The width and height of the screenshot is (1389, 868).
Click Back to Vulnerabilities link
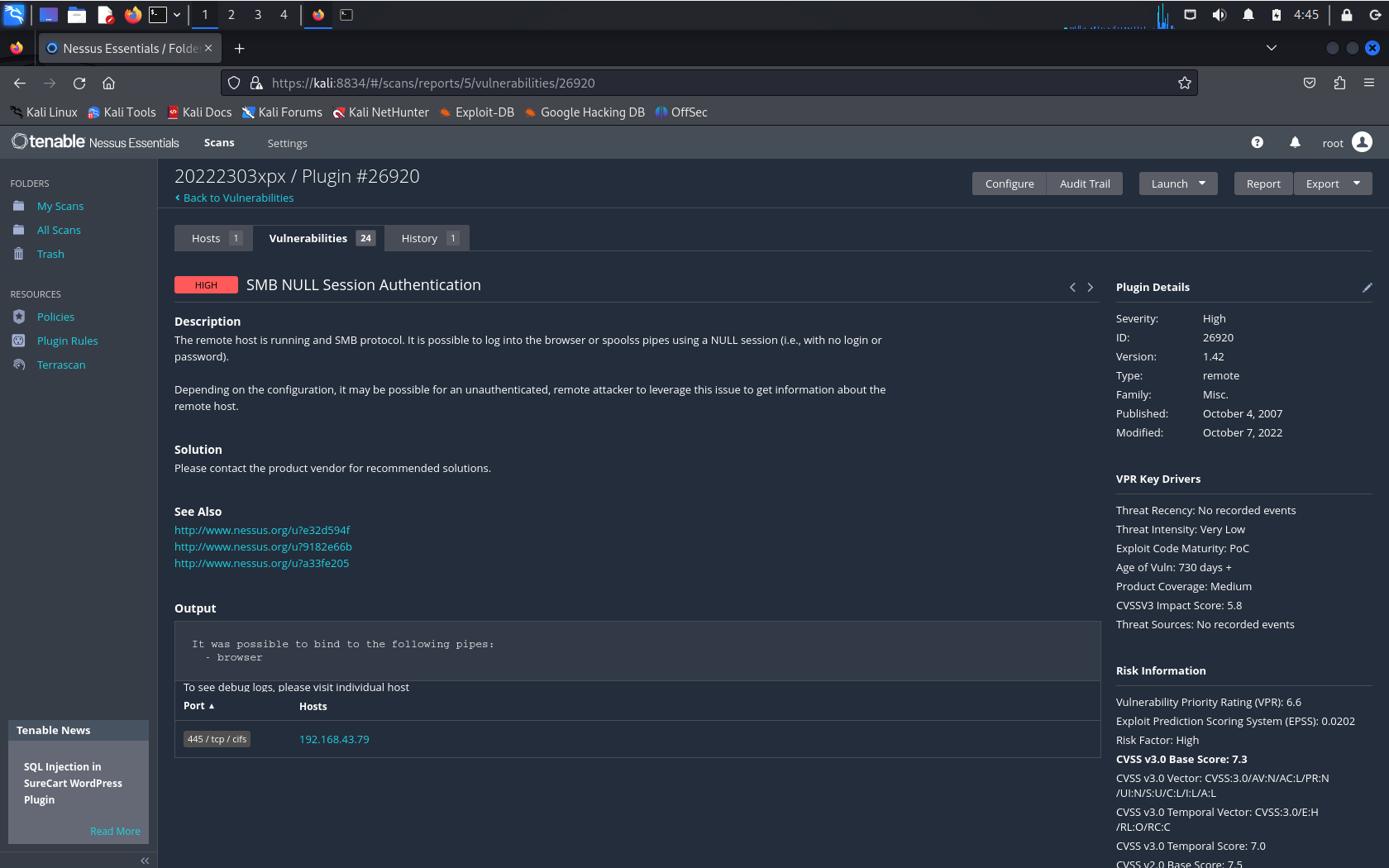click(234, 198)
